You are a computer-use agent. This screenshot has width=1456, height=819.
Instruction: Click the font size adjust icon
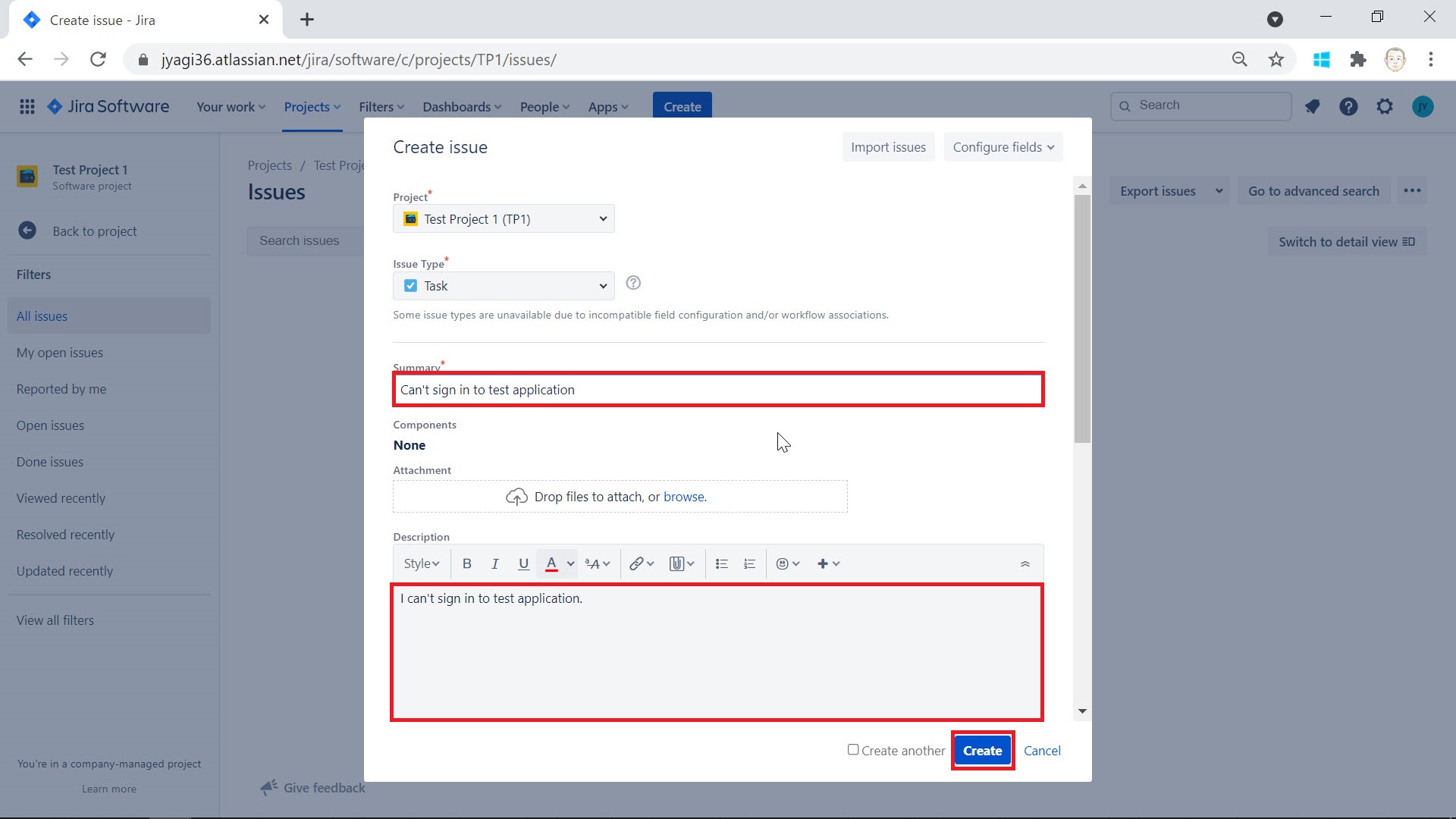point(596,563)
